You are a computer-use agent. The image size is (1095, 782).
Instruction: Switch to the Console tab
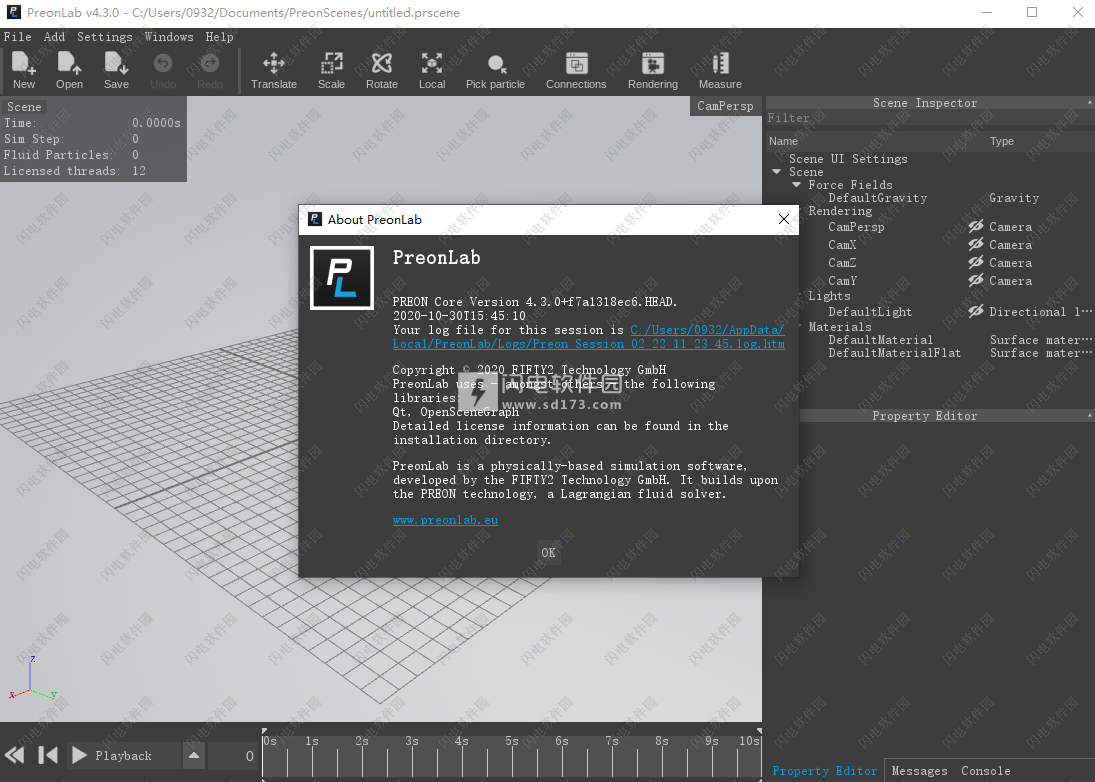coord(985,771)
